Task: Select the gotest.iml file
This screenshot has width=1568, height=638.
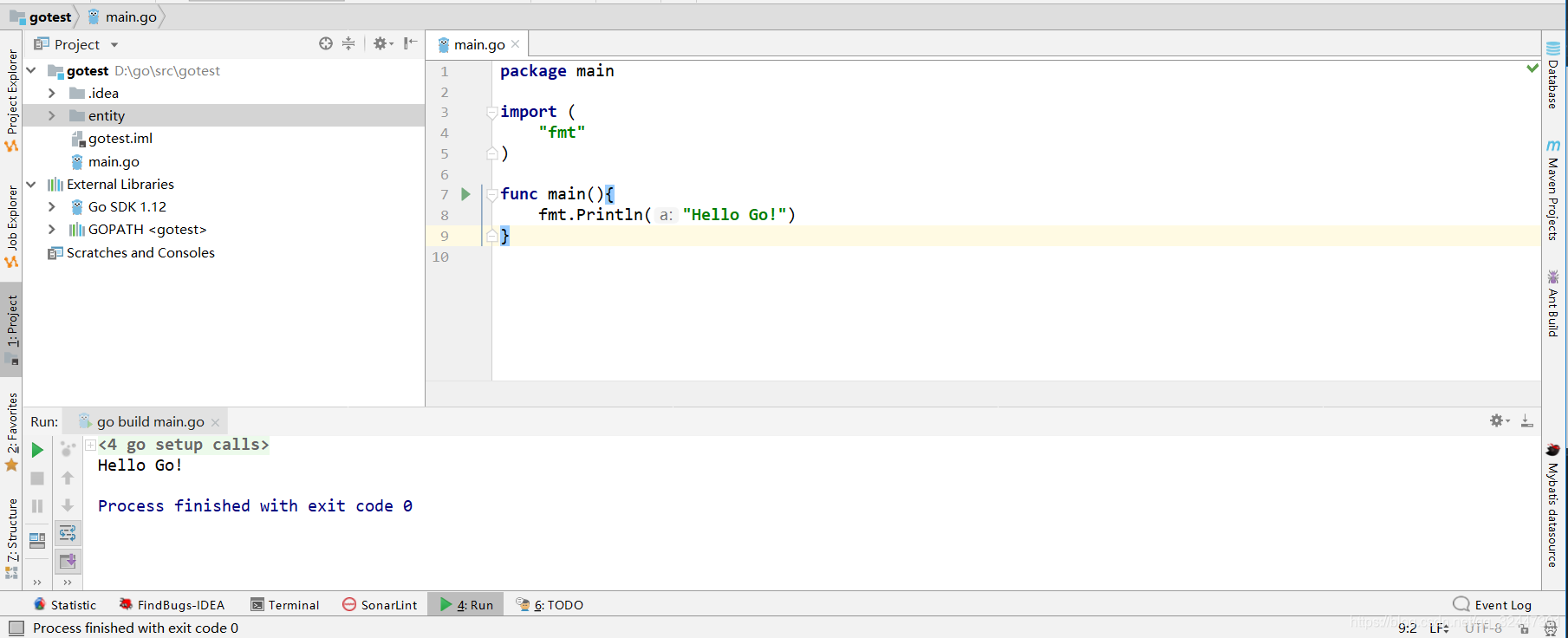Action: [120, 139]
